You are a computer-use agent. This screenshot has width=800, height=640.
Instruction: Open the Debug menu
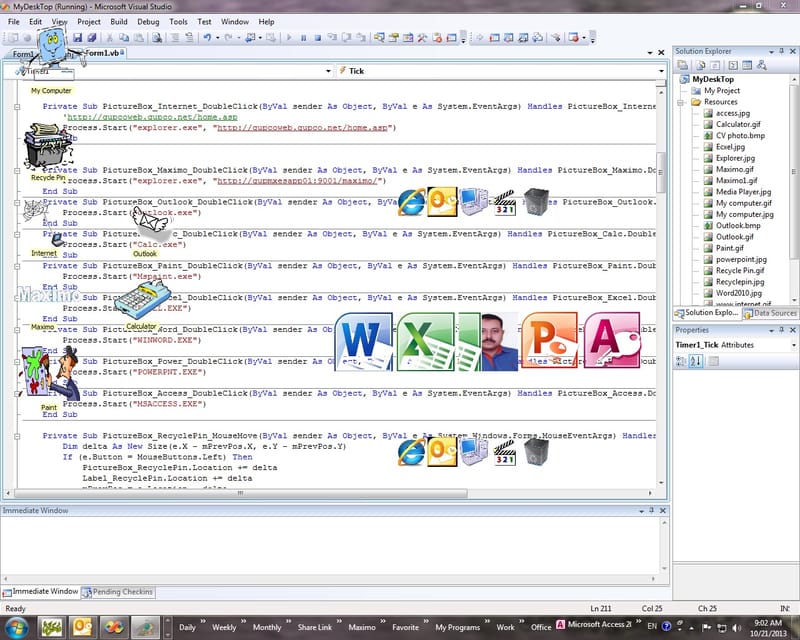148,22
